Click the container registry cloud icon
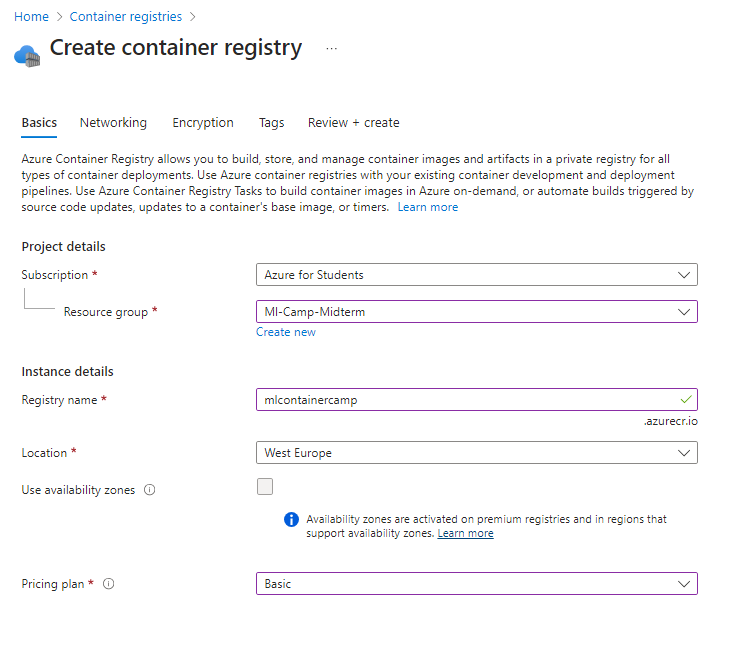The image size is (745, 650). (26, 54)
